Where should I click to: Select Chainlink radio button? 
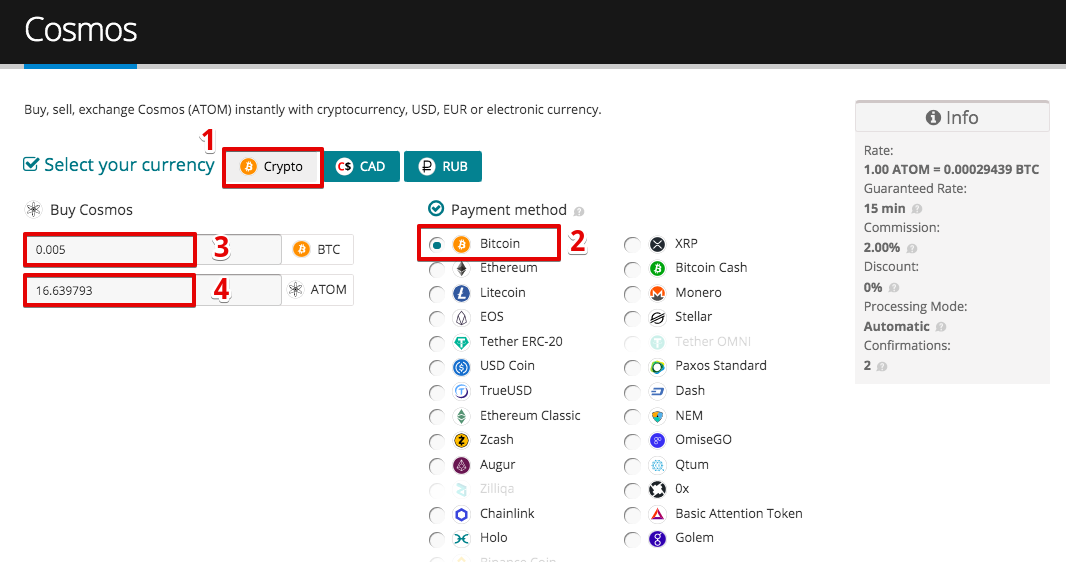tap(436, 514)
